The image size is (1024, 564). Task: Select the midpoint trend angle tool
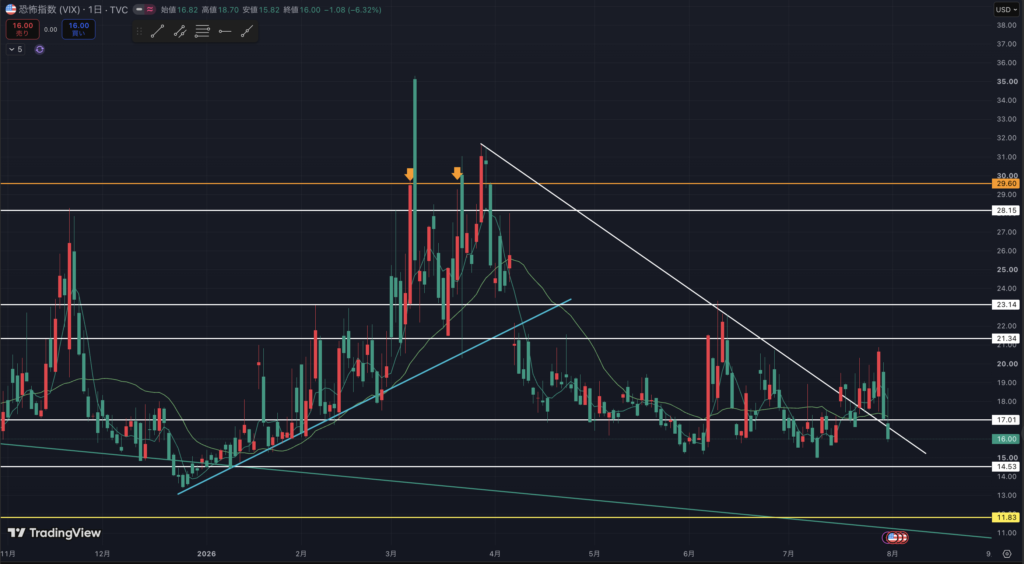247,31
